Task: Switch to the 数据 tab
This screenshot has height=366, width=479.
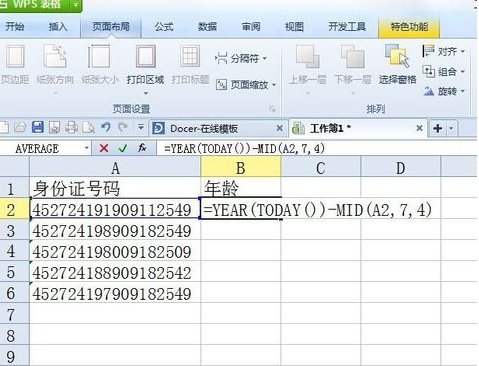Action: 207,27
